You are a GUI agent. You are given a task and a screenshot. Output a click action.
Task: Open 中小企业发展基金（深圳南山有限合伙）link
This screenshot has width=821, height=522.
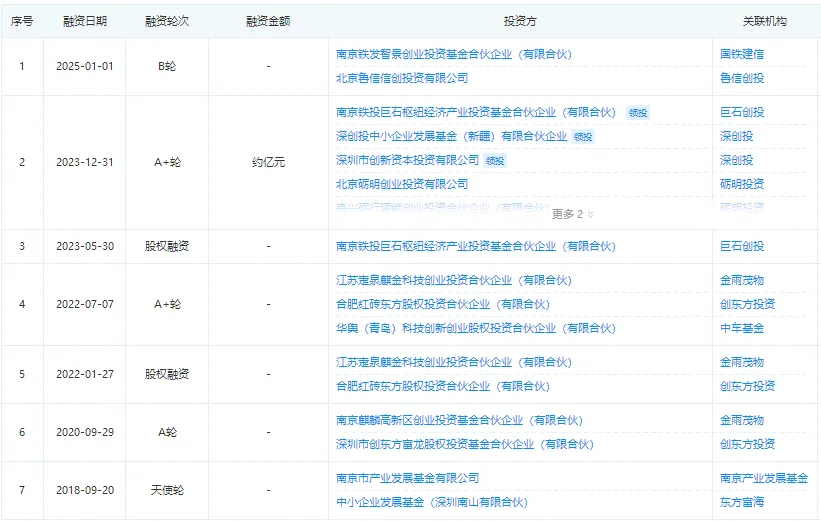[431, 502]
